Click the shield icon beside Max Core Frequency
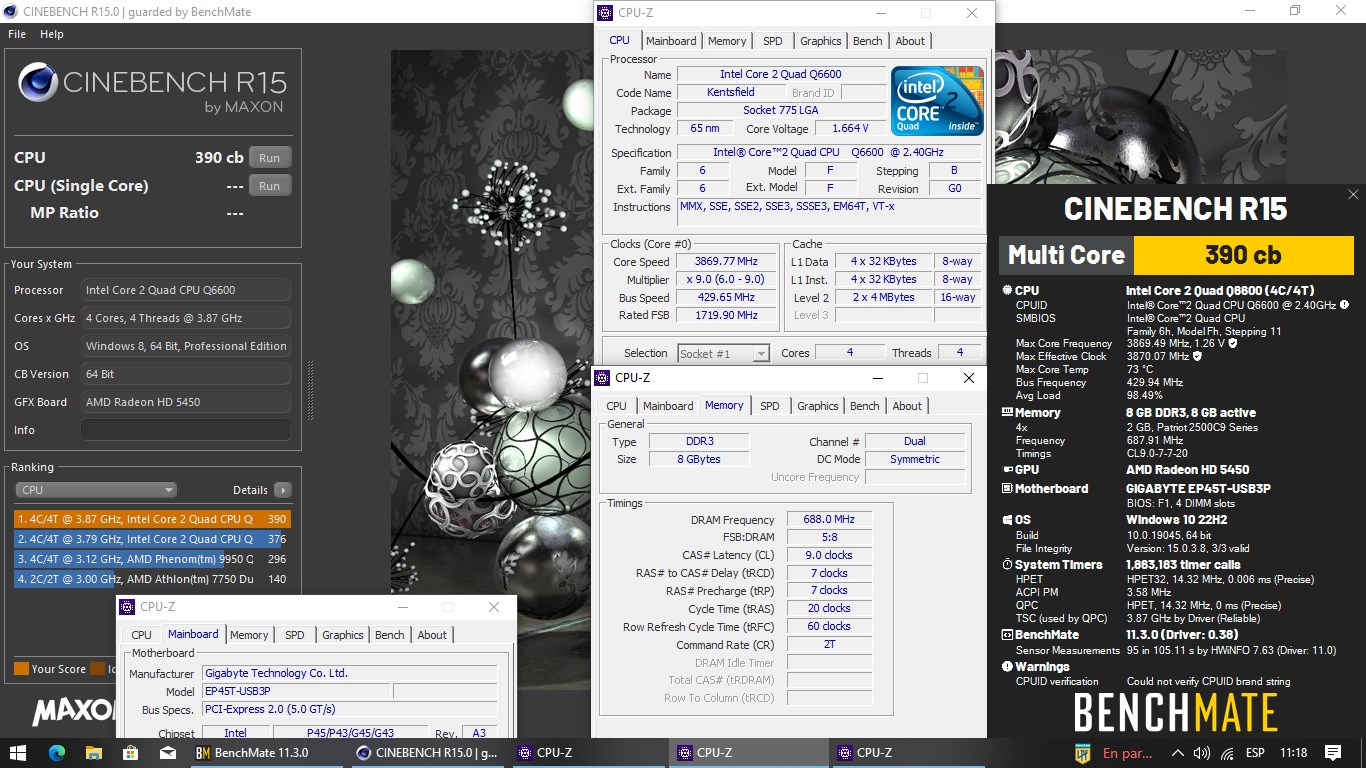The height and width of the screenshot is (768, 1366). [x=1233, y=343]
